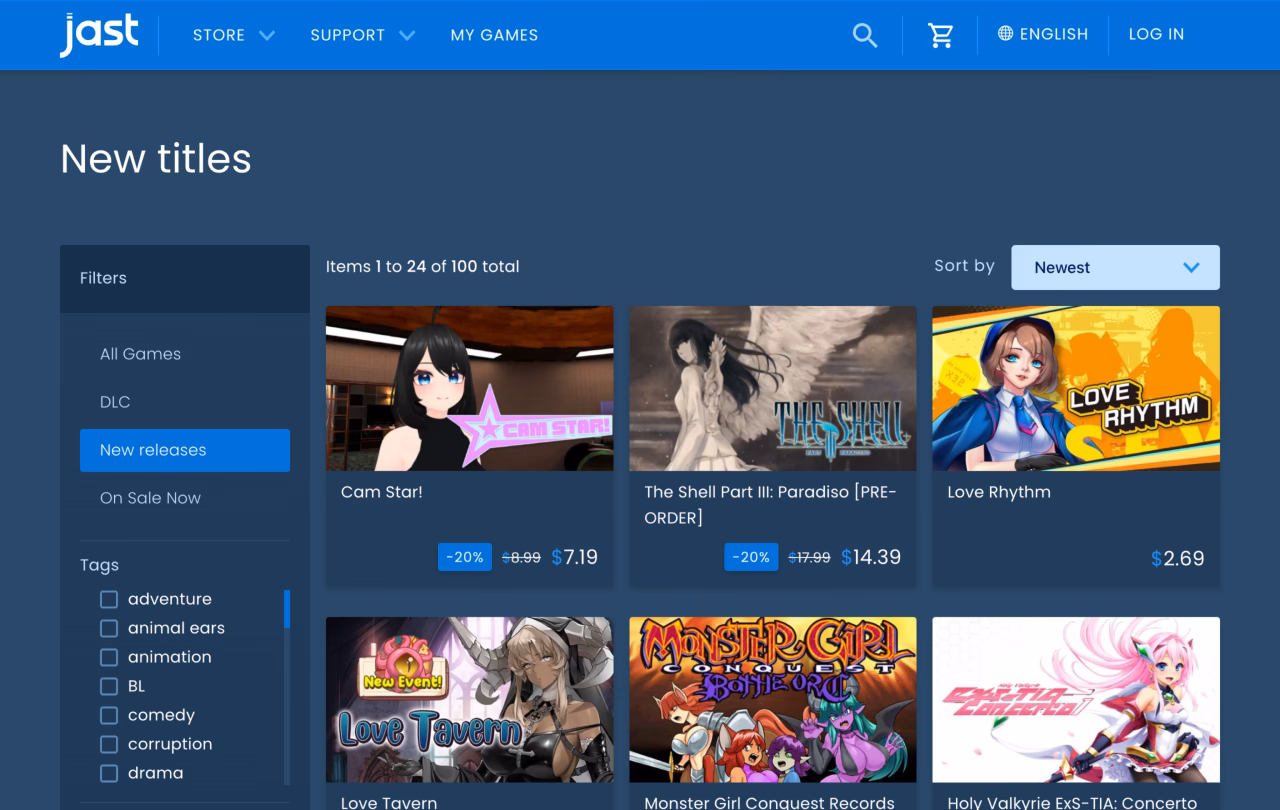The width and height of the screenshot is (1280, 810).
Task: Open The Shell Part III thumbnail
Action: (772, 388)
